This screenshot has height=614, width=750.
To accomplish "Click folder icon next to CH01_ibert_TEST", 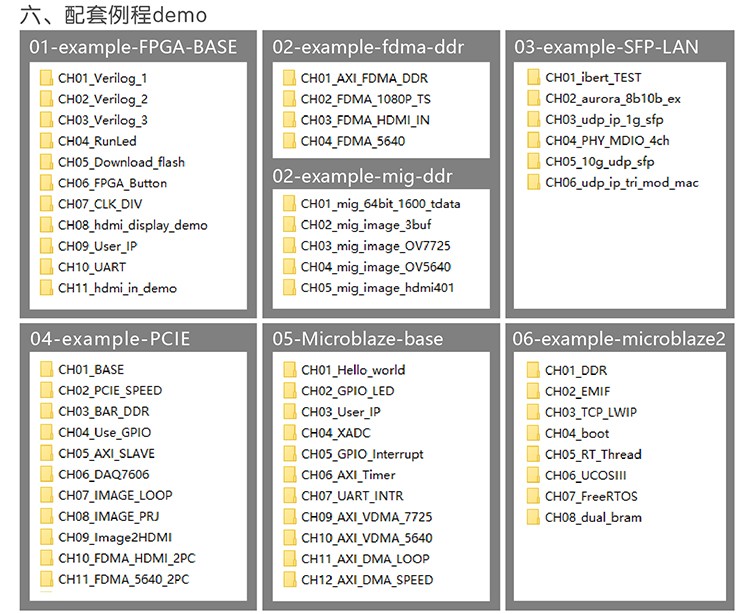I will tap(533, 78).
